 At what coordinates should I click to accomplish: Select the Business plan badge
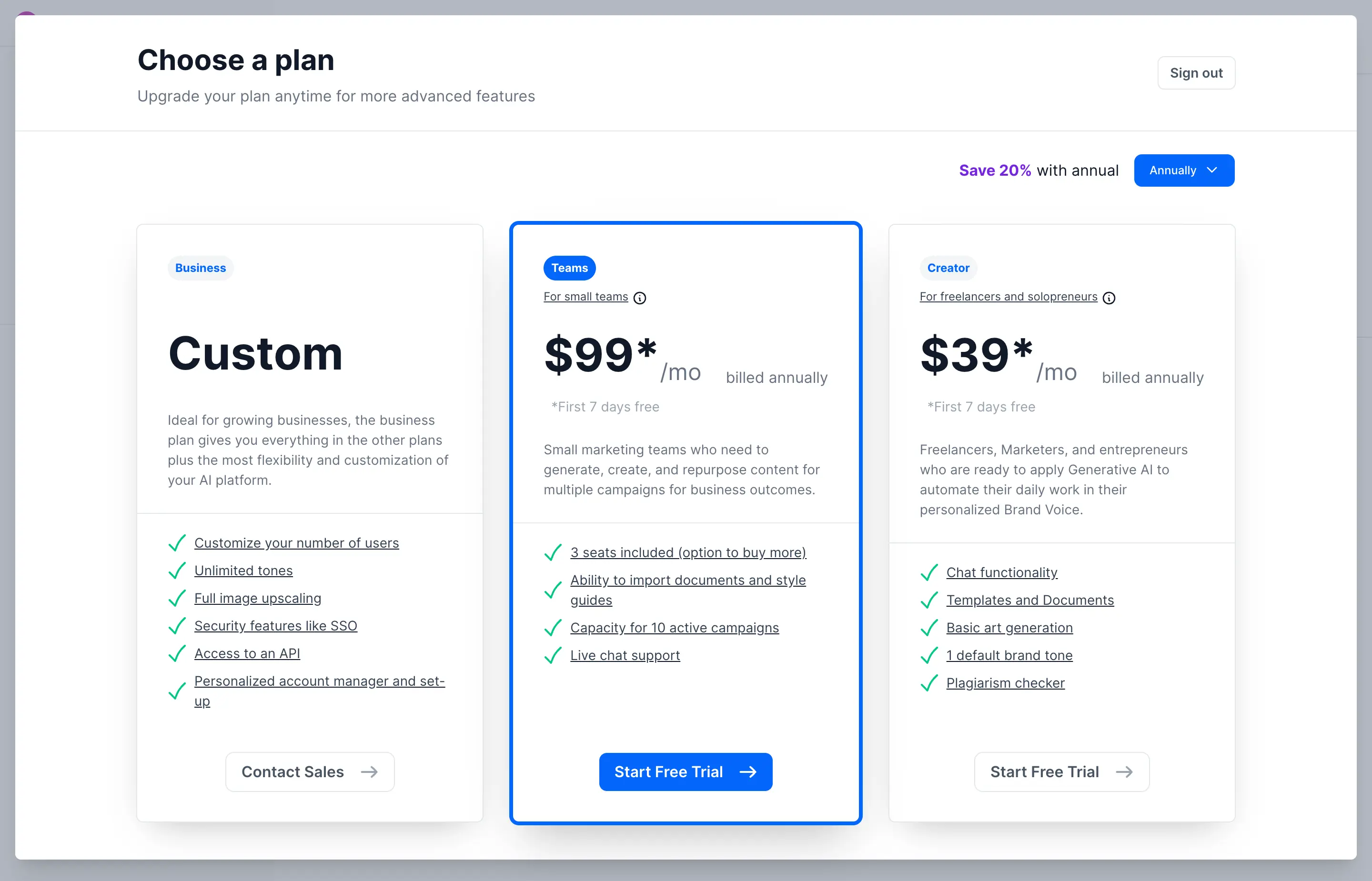200,268
